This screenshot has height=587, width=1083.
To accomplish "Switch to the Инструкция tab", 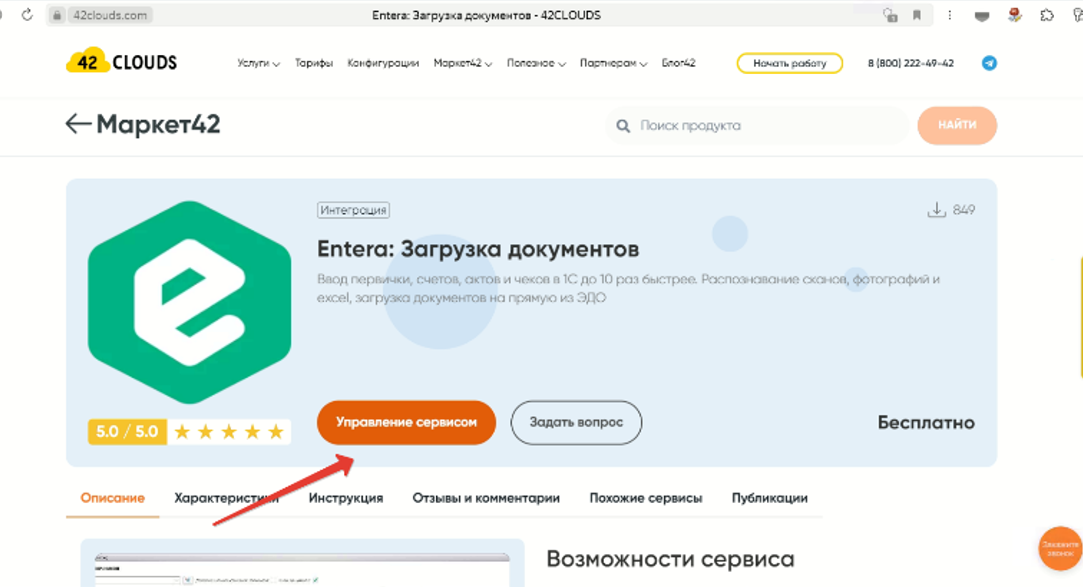I will click(345, 498).
